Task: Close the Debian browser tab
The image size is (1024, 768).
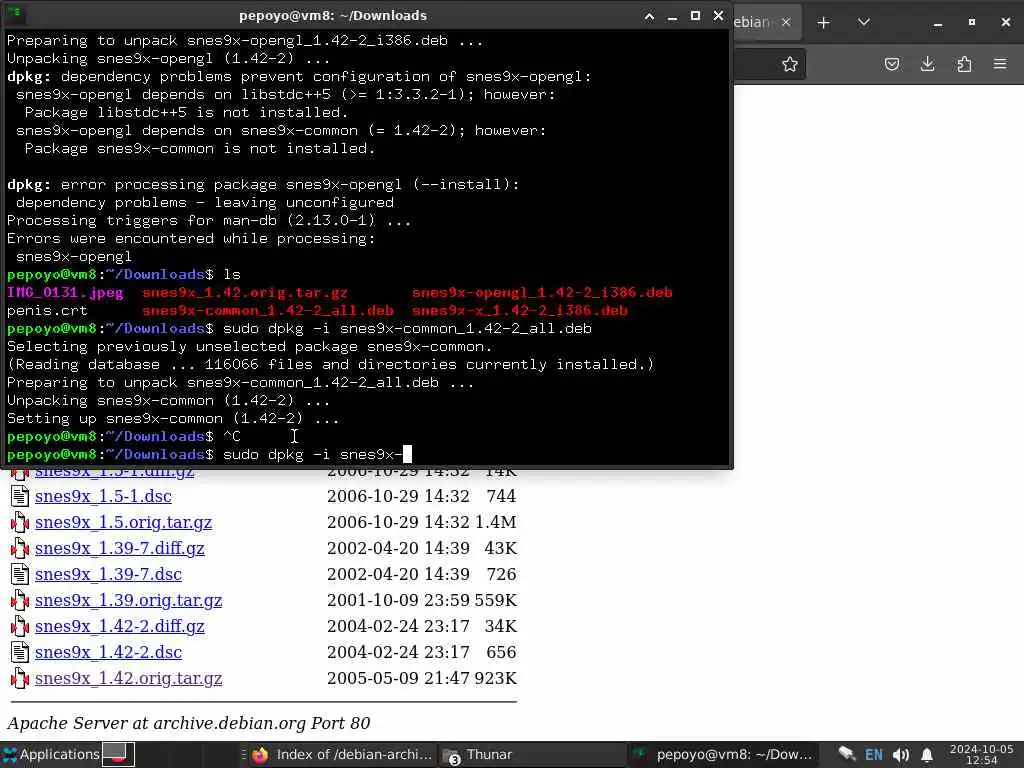Action: [x=786, y=22]
